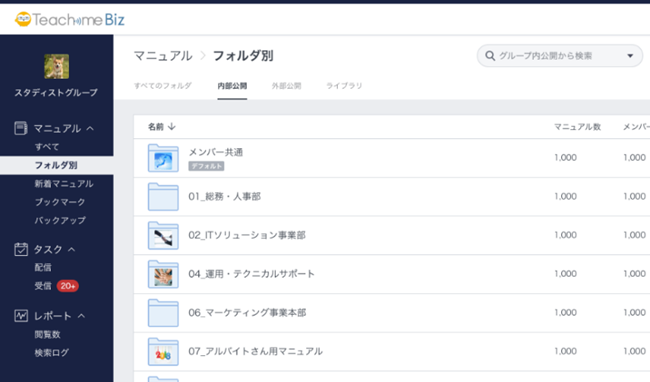
Task: Click the タスク calendar check icon
Action: [x=21, y=249]
